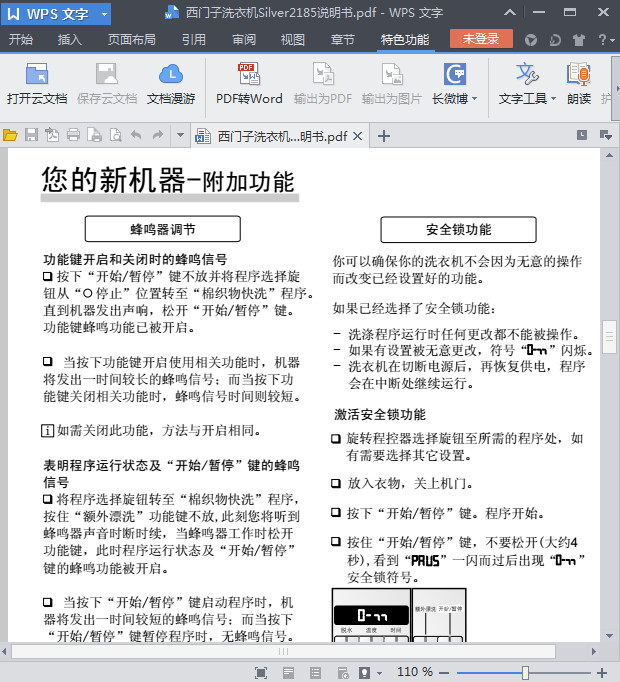
Task: Click the zoom slider handle
Action: coord(526,673)
